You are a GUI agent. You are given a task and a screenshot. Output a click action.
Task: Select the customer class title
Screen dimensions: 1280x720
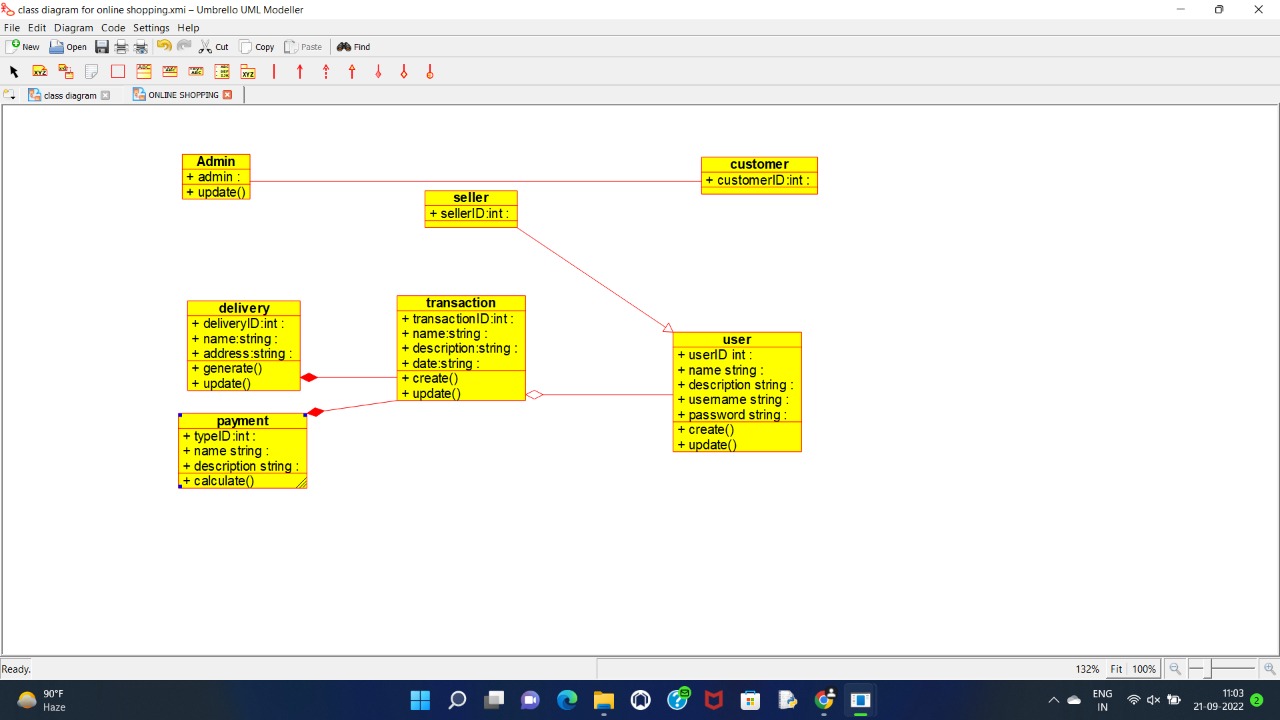pyautogui.click(x=759, y=164)
